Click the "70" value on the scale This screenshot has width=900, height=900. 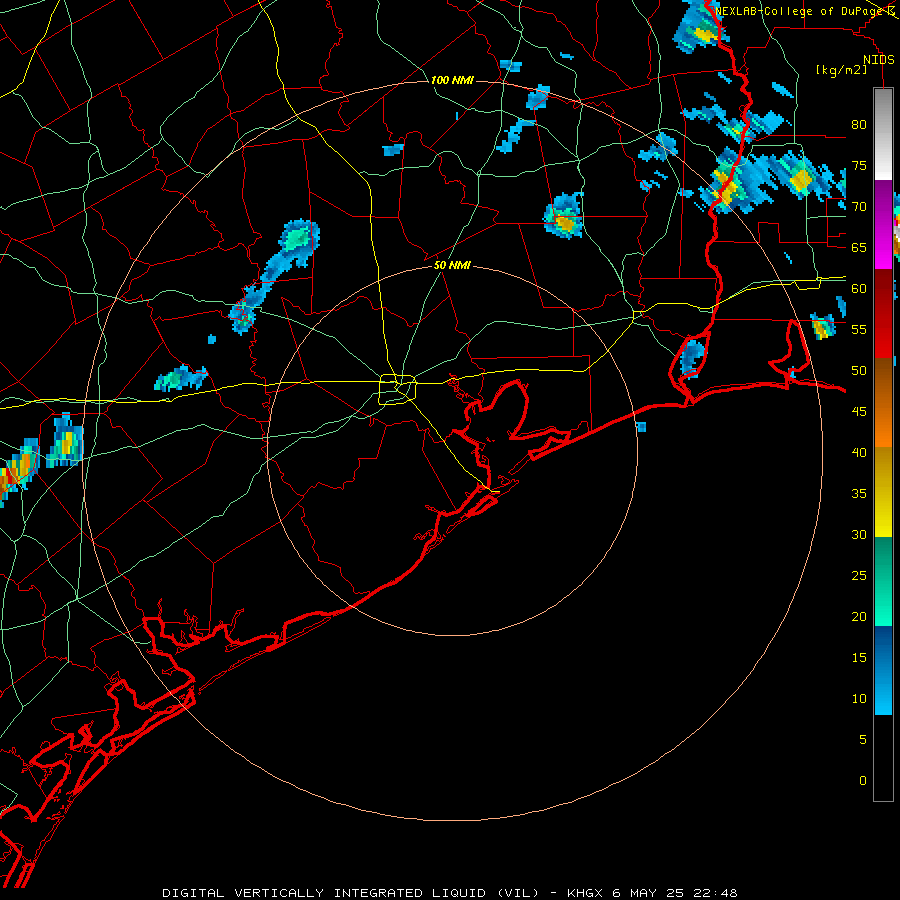click(x=859, y=207)
